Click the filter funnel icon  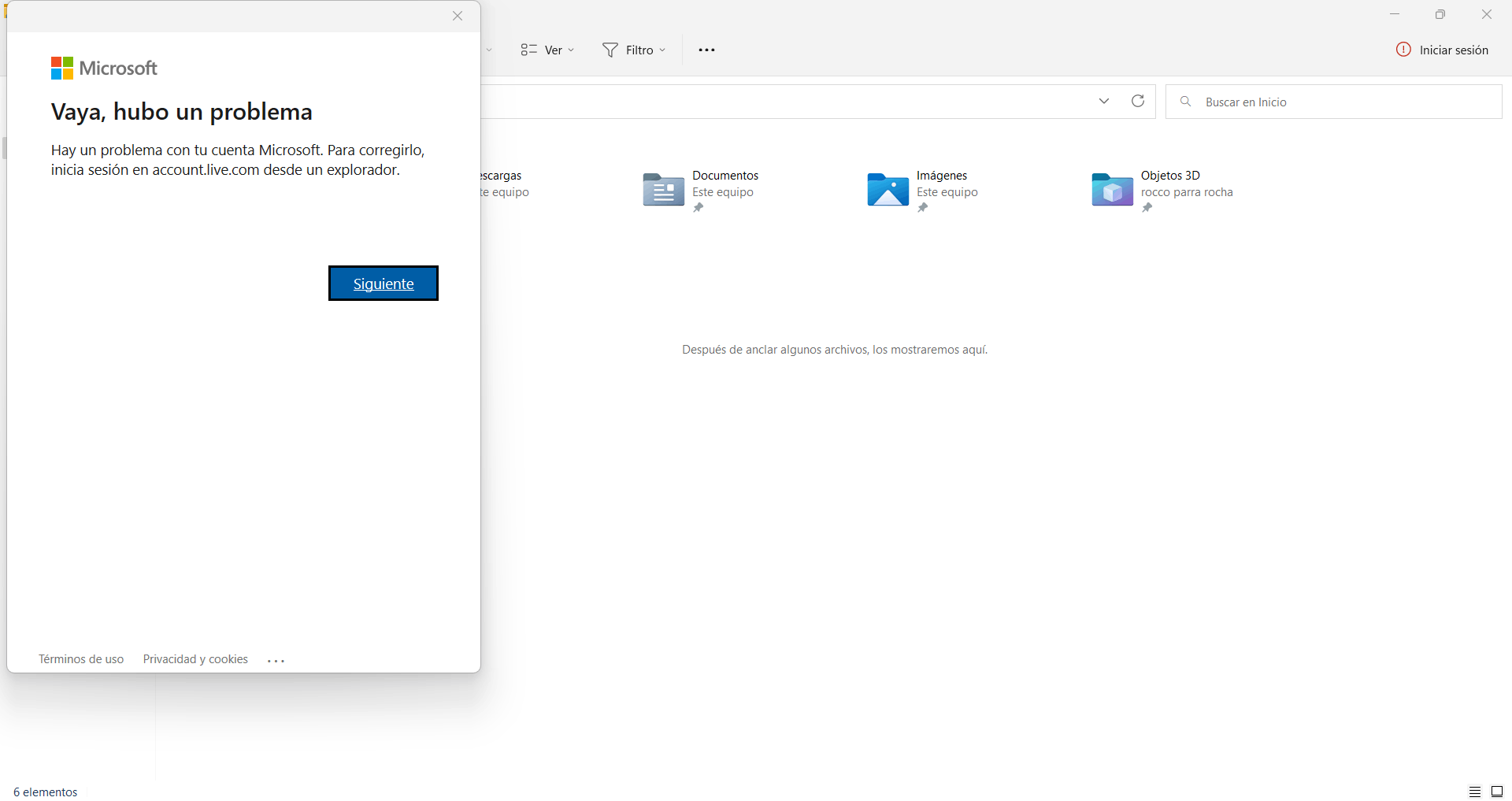point(610,50)
